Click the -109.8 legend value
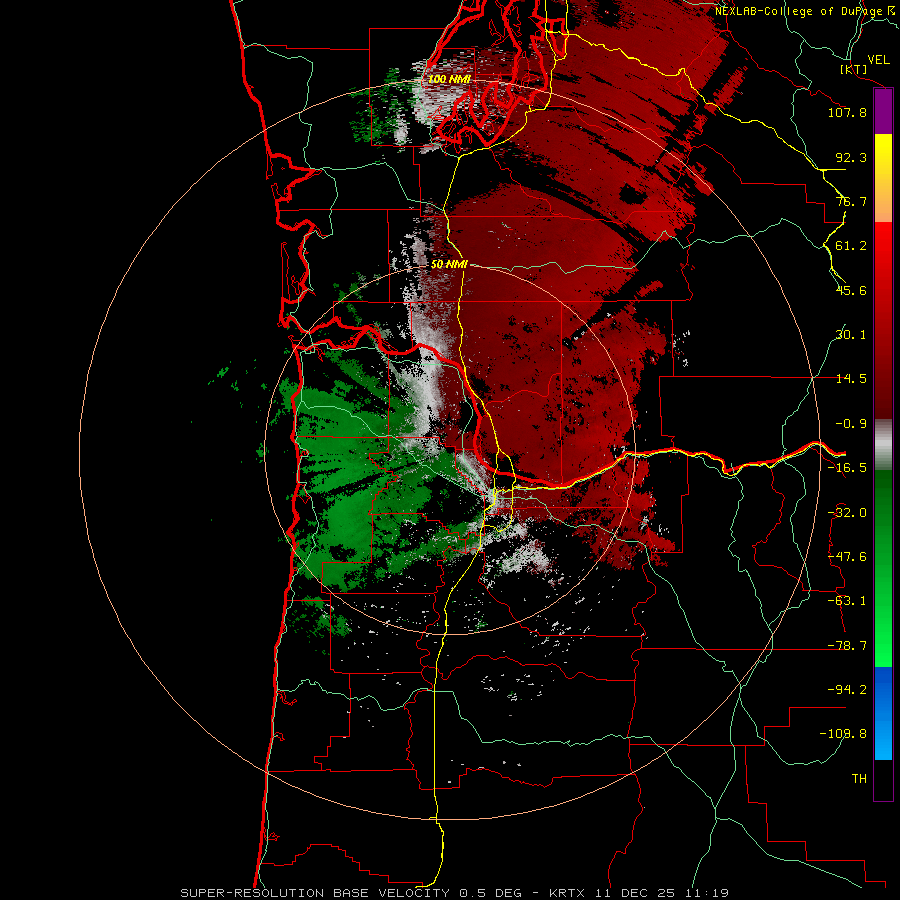The height and width of the screenshot is (900, 900). (843, 734)
